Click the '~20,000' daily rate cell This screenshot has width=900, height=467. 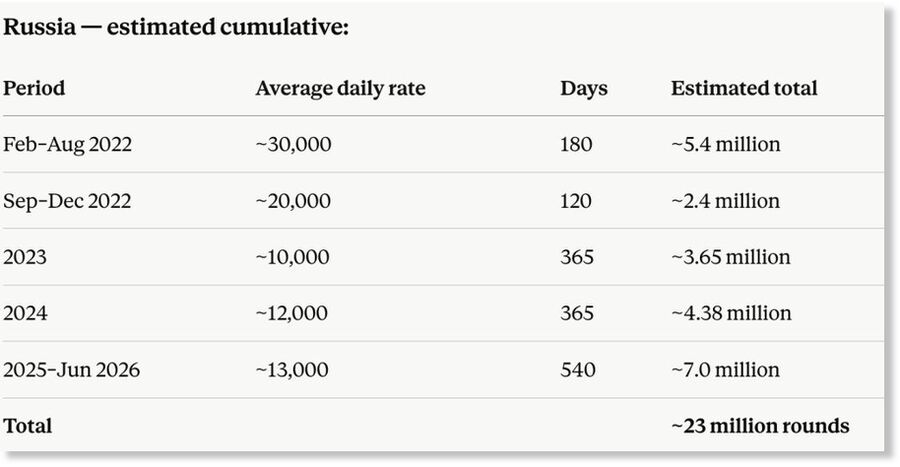click(x=293, y=201)
